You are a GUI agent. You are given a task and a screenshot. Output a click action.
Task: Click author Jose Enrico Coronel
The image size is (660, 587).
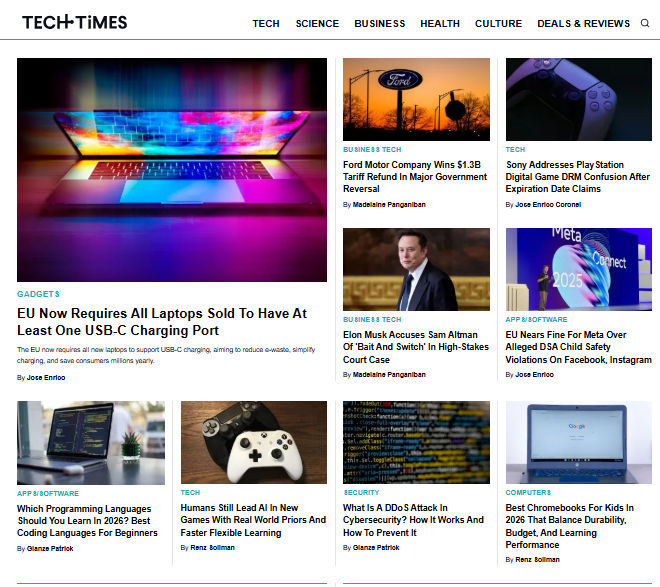[x=548, y=205]
